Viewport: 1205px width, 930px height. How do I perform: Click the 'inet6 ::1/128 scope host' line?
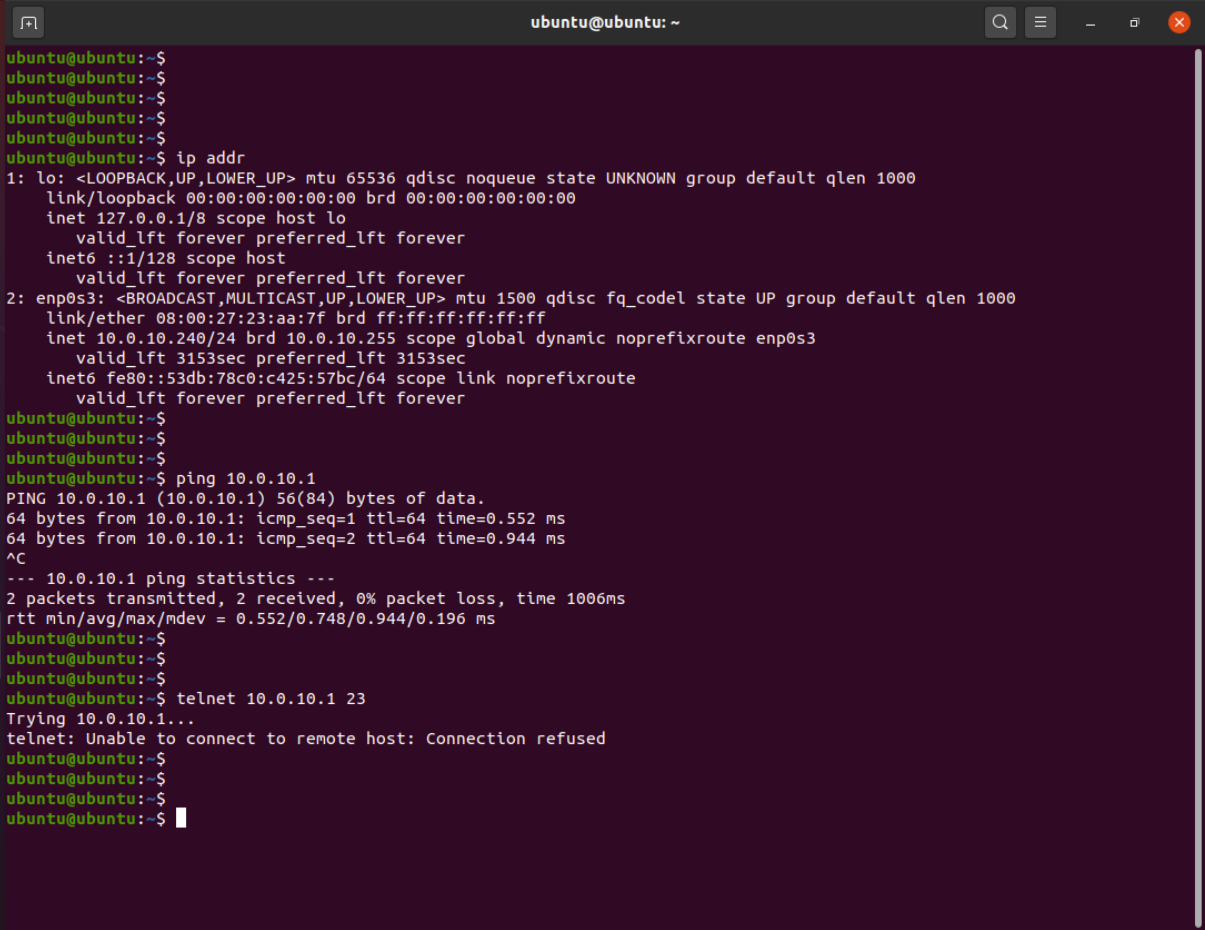[x=166, y=258]
